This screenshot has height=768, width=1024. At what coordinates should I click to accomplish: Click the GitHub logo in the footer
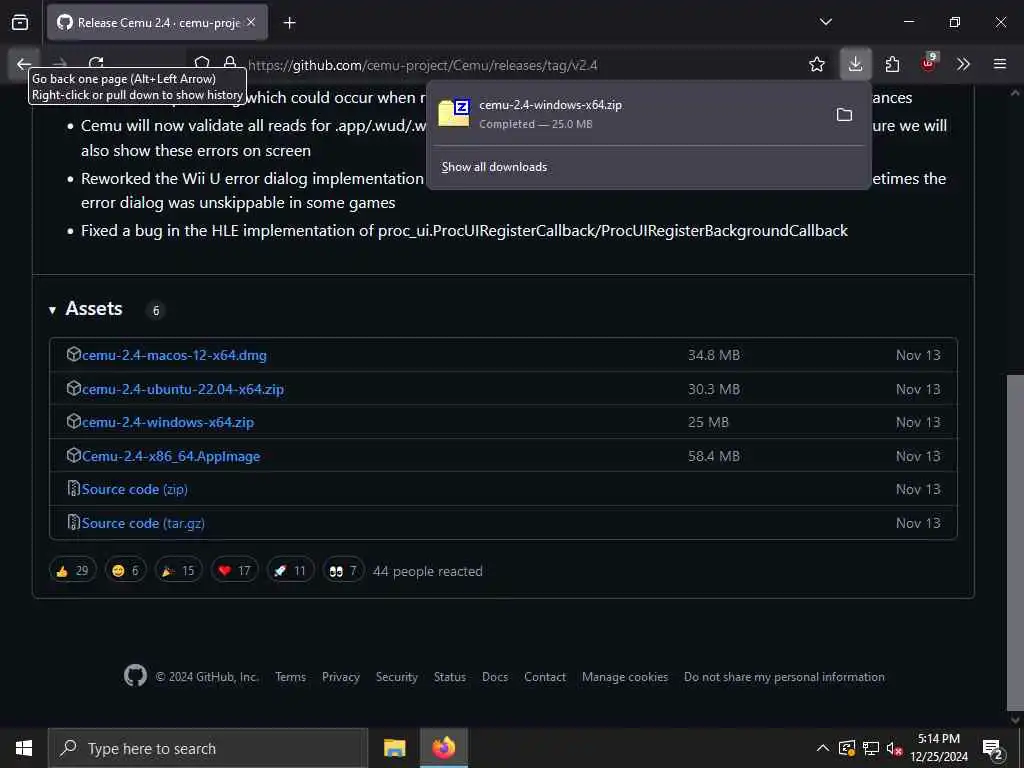coord(135,676)
